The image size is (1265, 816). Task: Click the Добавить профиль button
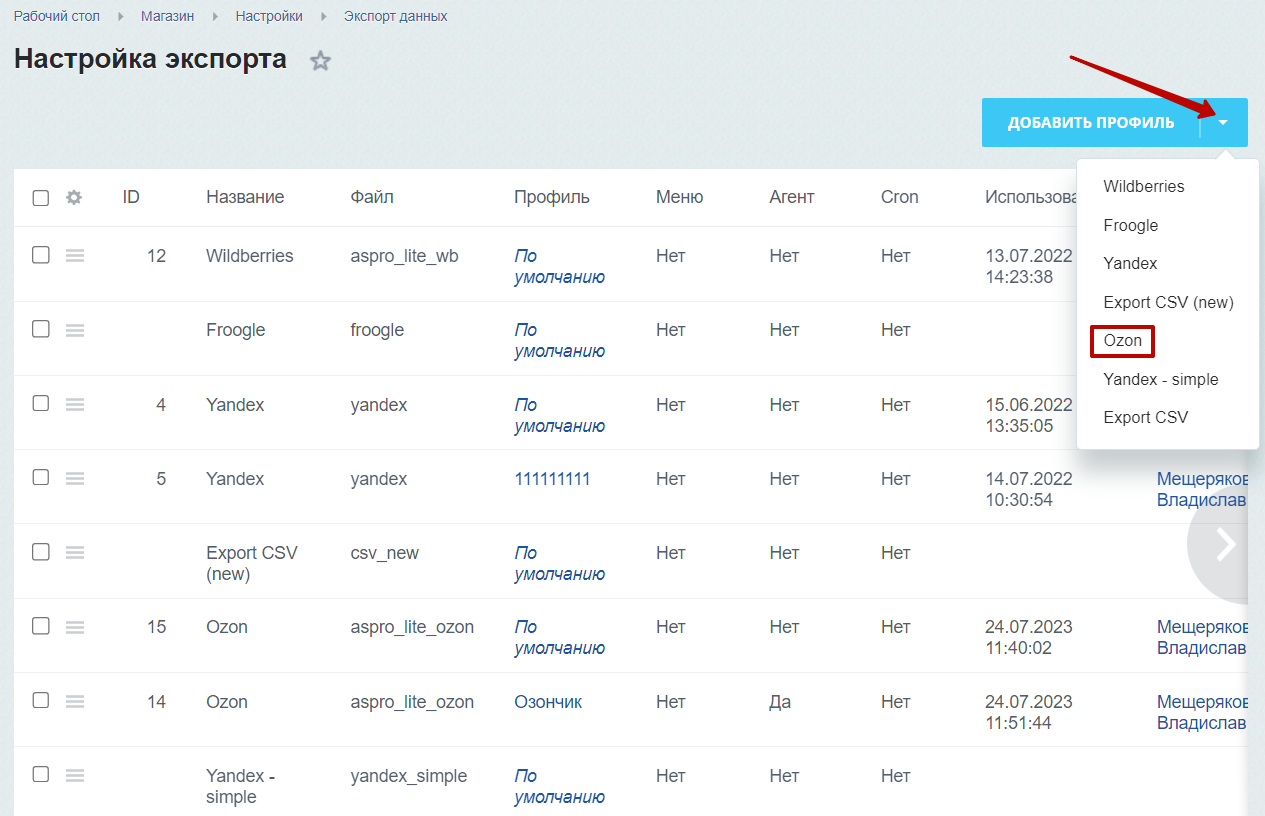click(1091, 123)
